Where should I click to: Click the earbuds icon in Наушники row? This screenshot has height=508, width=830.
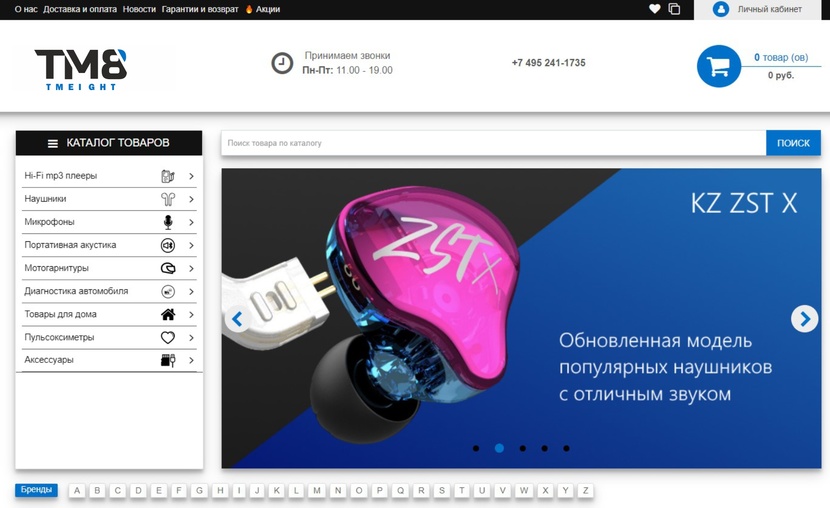coord(168,199)
